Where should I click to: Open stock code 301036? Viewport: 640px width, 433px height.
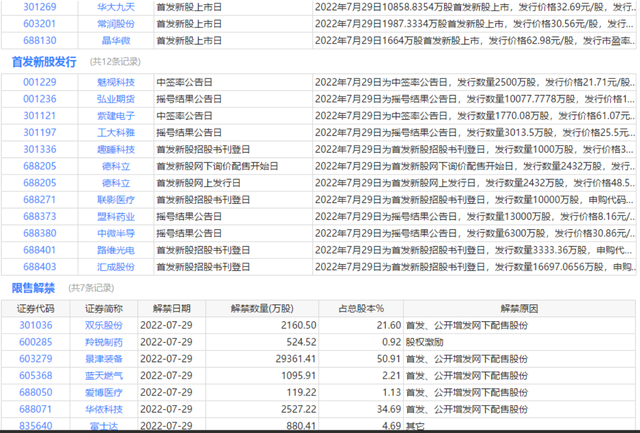pyautogui.click(x=36, y=325)
